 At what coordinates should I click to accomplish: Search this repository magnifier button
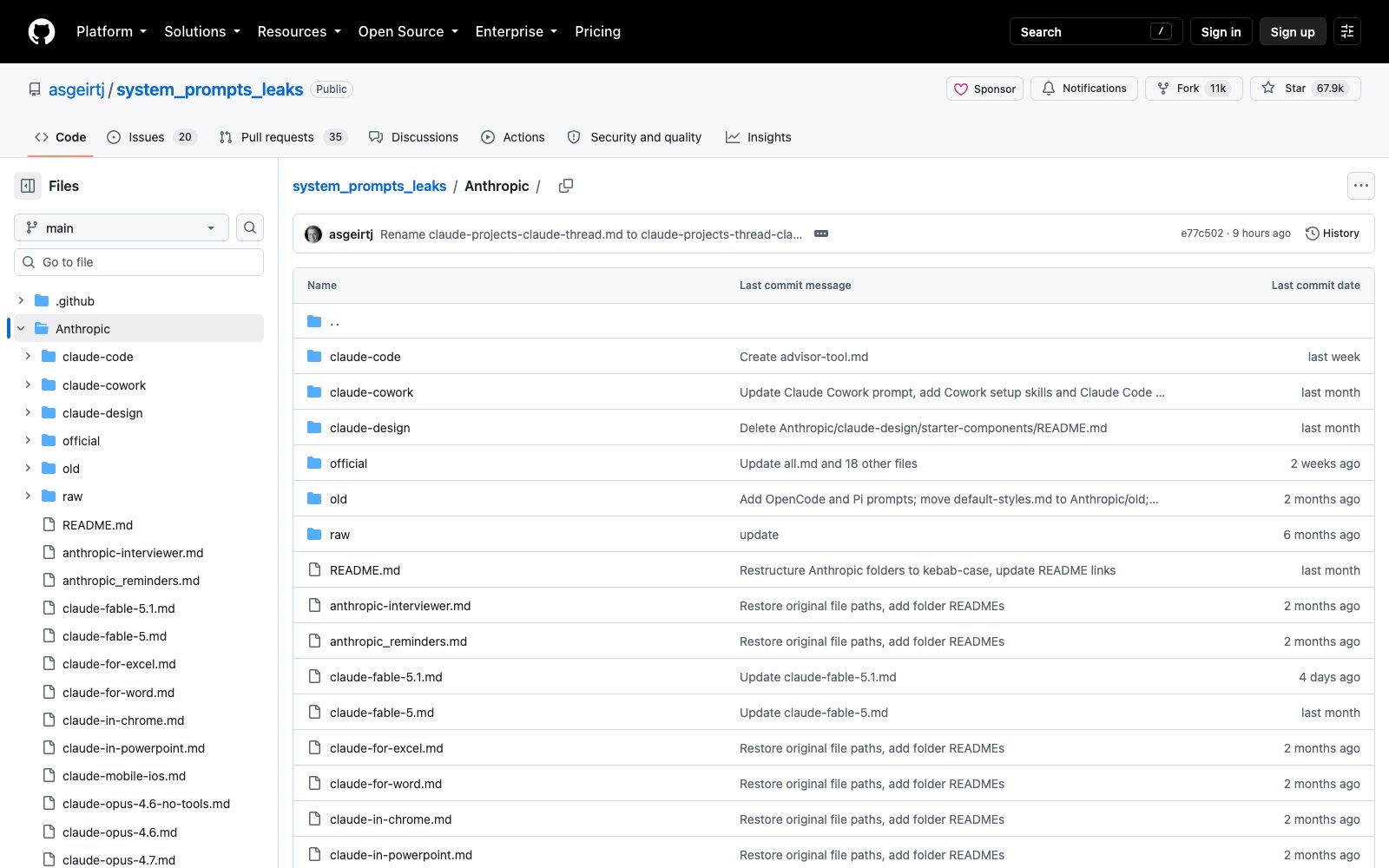[x=250, y=227]
